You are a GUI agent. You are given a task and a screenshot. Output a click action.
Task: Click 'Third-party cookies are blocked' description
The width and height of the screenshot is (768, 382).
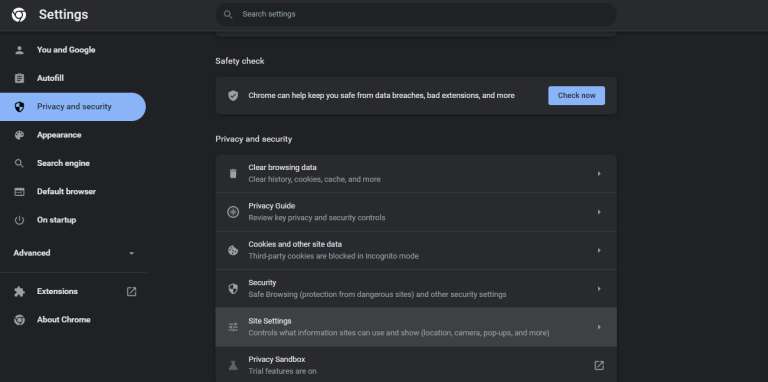[334, 256]
